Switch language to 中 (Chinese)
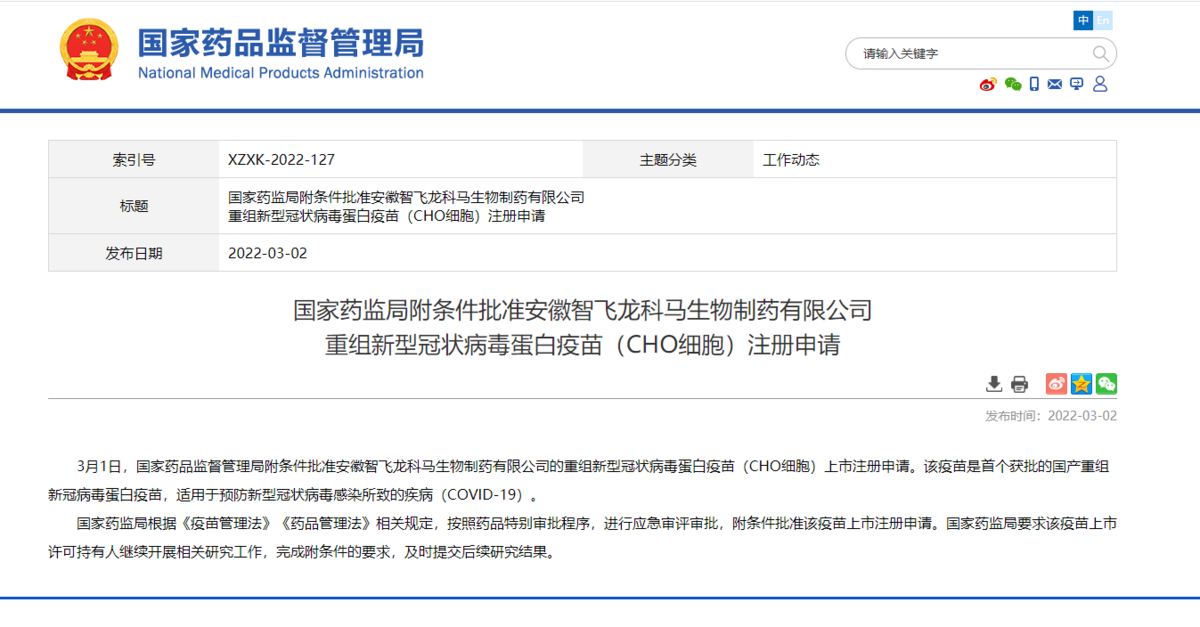This screenshot has height=627, width=1200. (x=1083, y=20)
